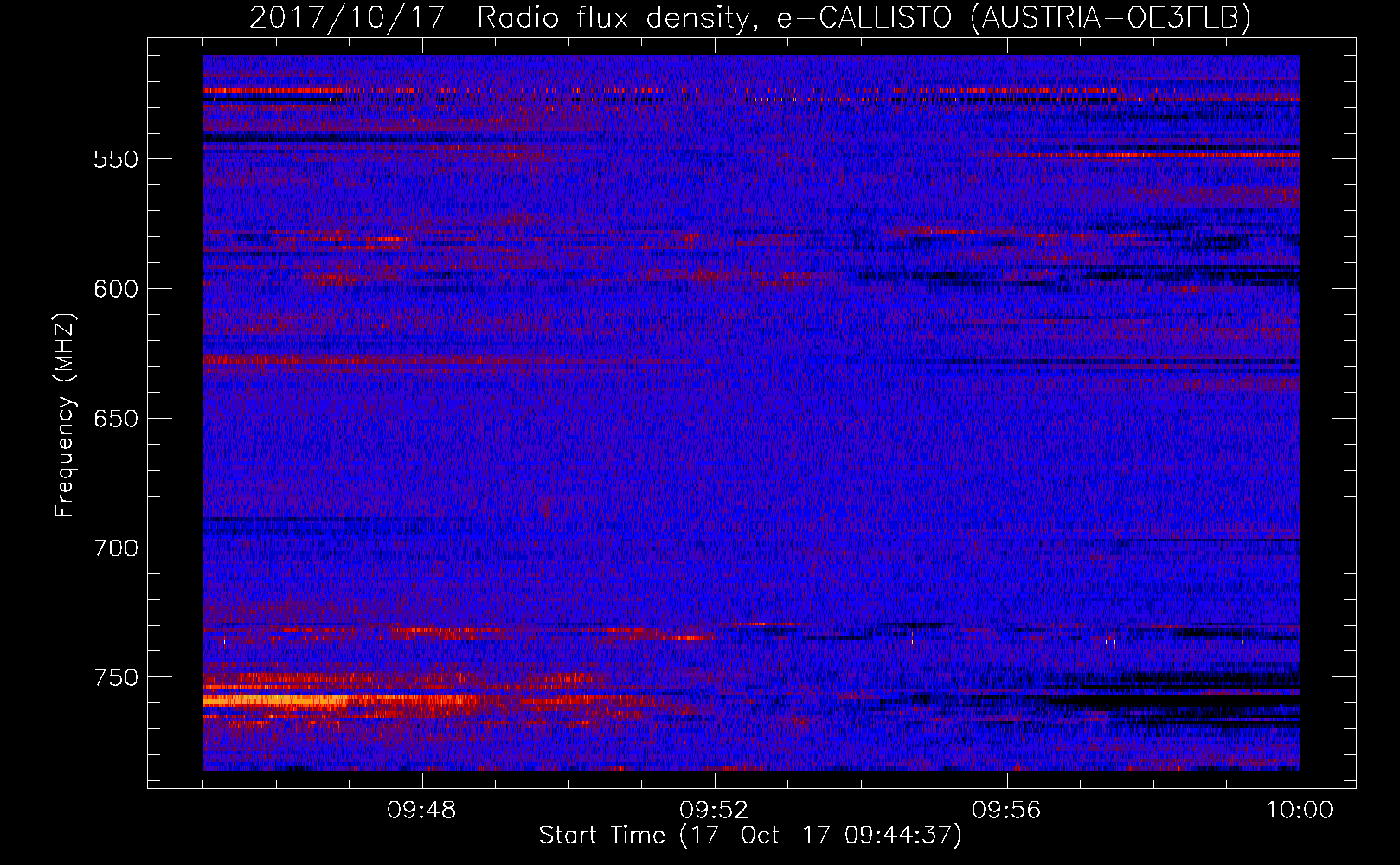
Task: Click the plot title showing e-CALLISTO AUSTRIA-OE3FLB
Action: point(750,17)
